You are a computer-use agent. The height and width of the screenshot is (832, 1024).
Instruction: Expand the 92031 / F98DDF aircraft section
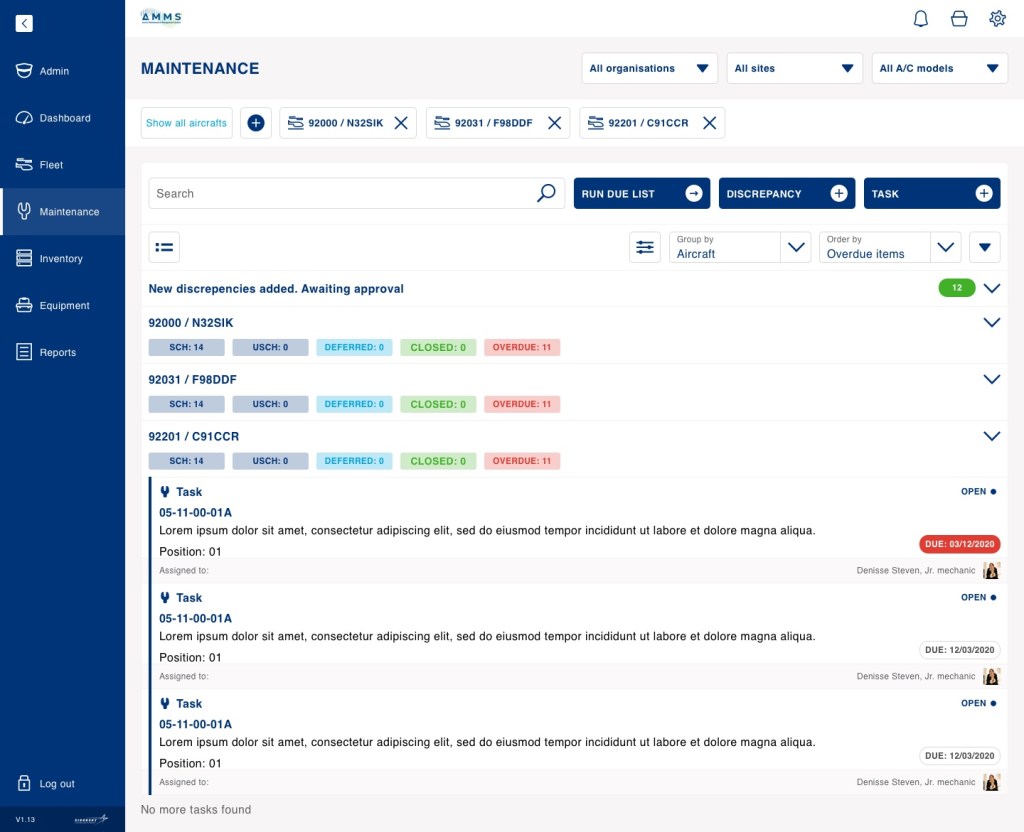coord(991,379)
